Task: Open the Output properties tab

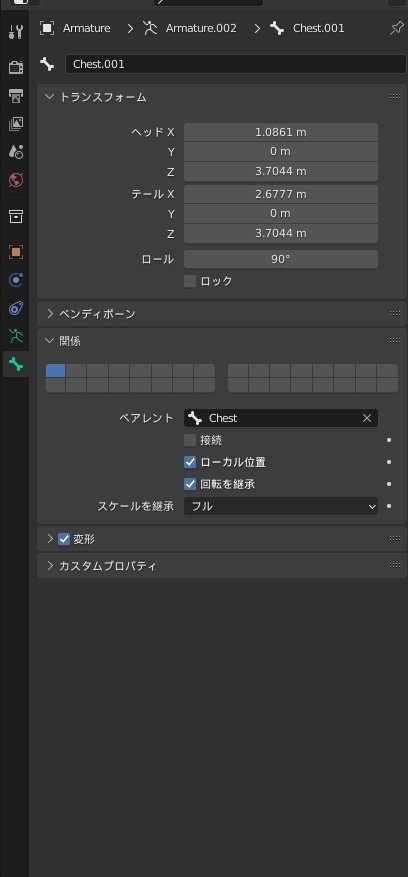Action: (x=16, y=96)
